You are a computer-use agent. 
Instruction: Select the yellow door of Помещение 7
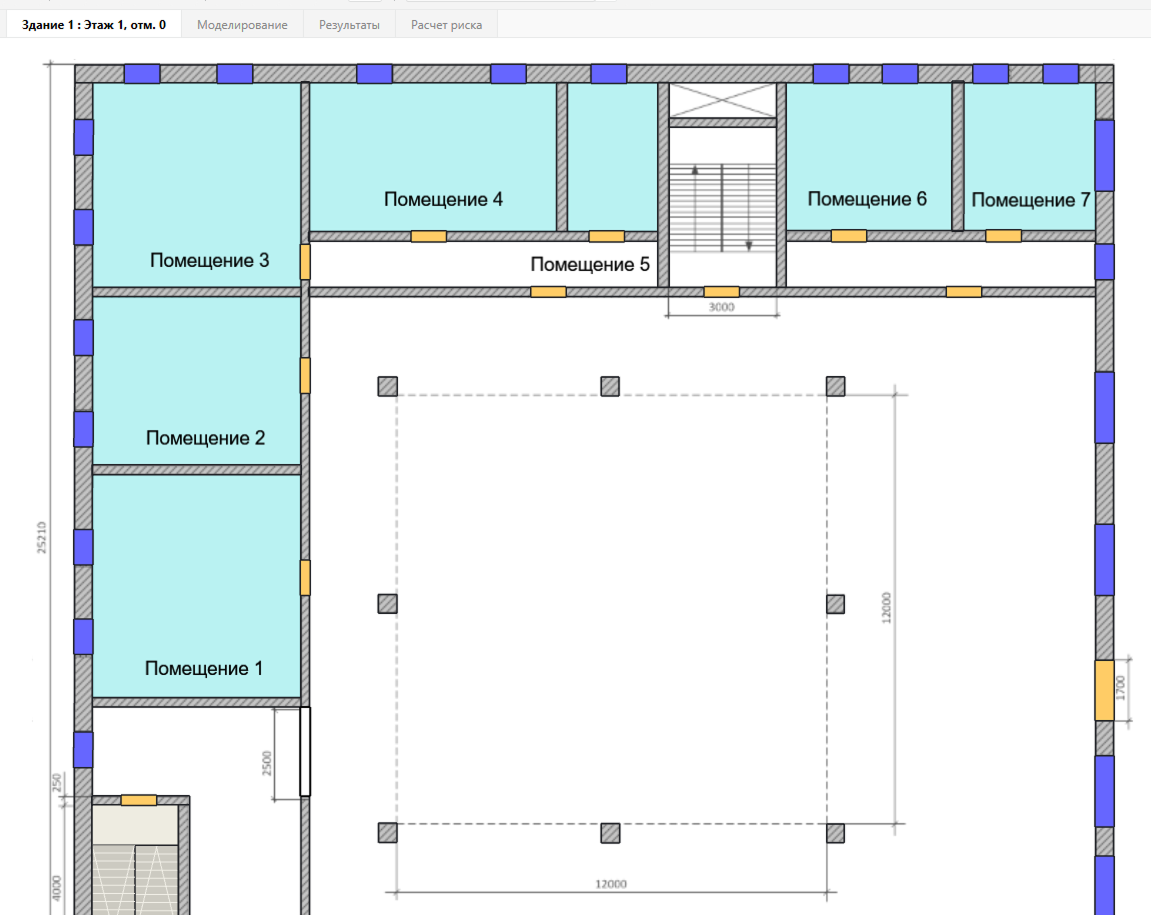pos(1003,236)
